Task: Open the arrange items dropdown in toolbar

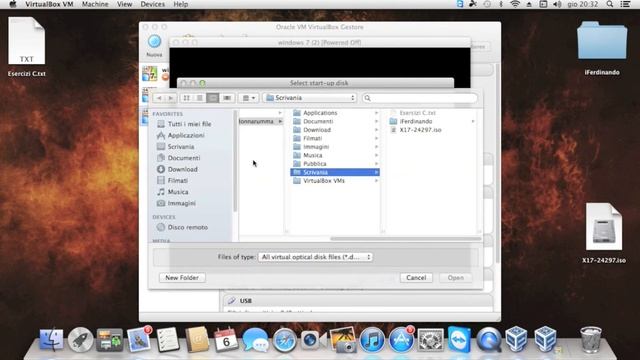Action: (x=249, y=98)
